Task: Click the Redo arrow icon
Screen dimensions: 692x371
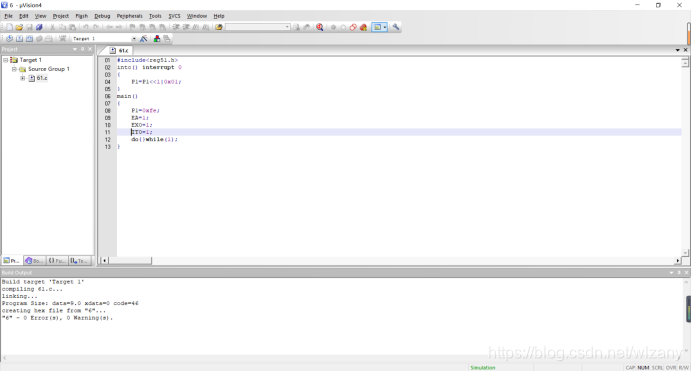Action: (x=96, y=27)
